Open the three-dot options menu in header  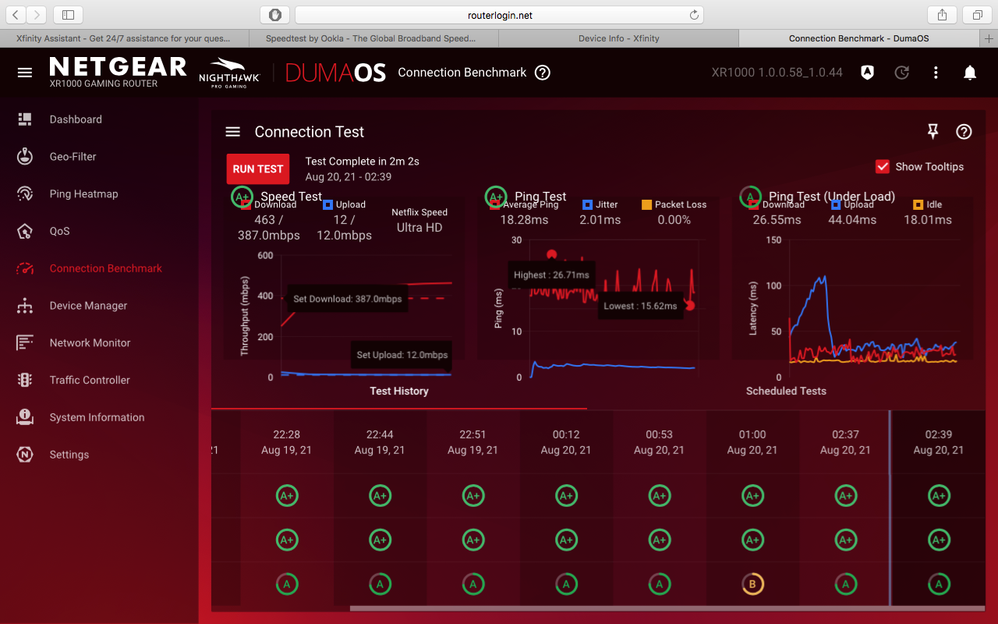pyautogui.click(x=936, y=73)
